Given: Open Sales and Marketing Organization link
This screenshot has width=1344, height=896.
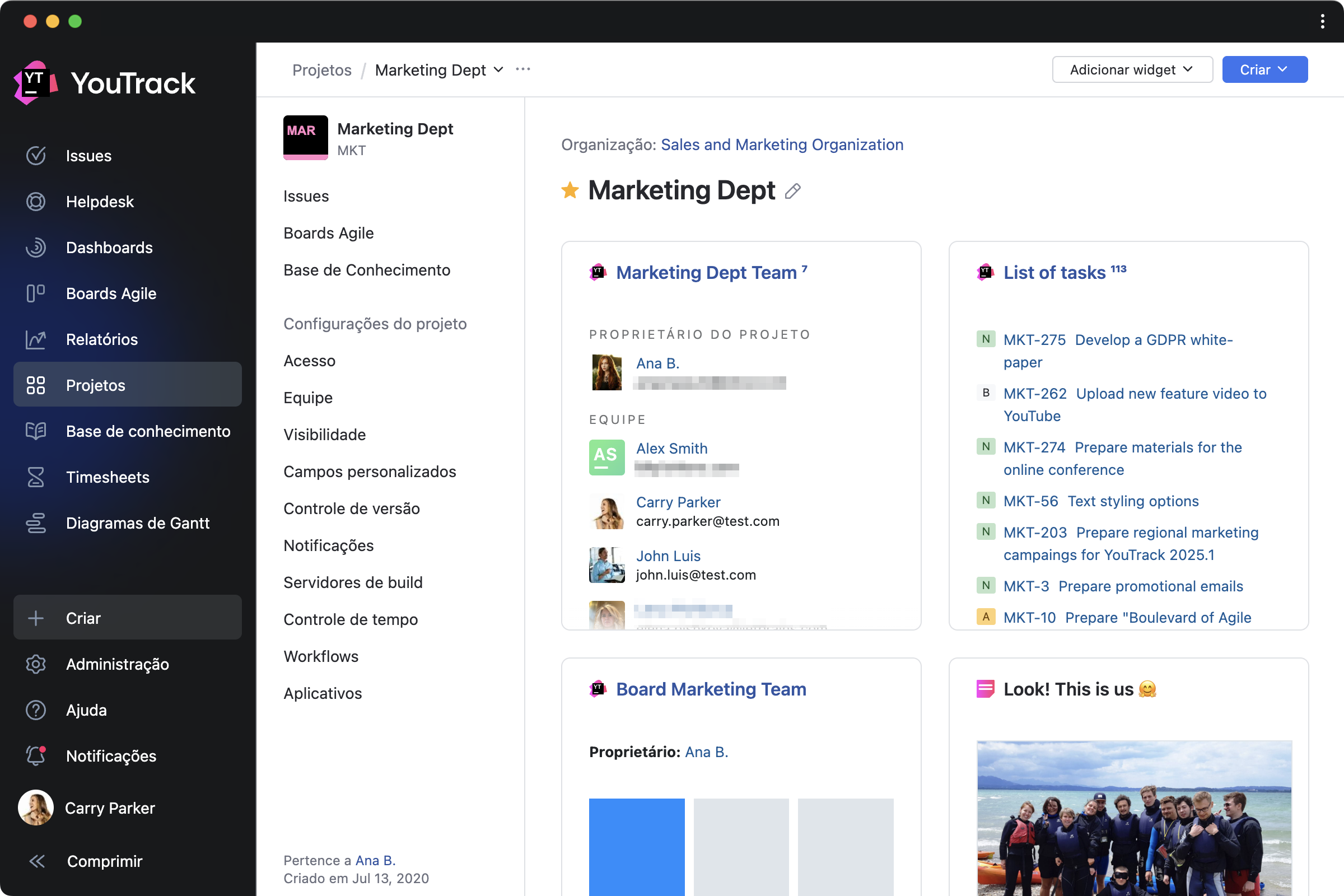Looking at the screenshot, I should (782, 144).
